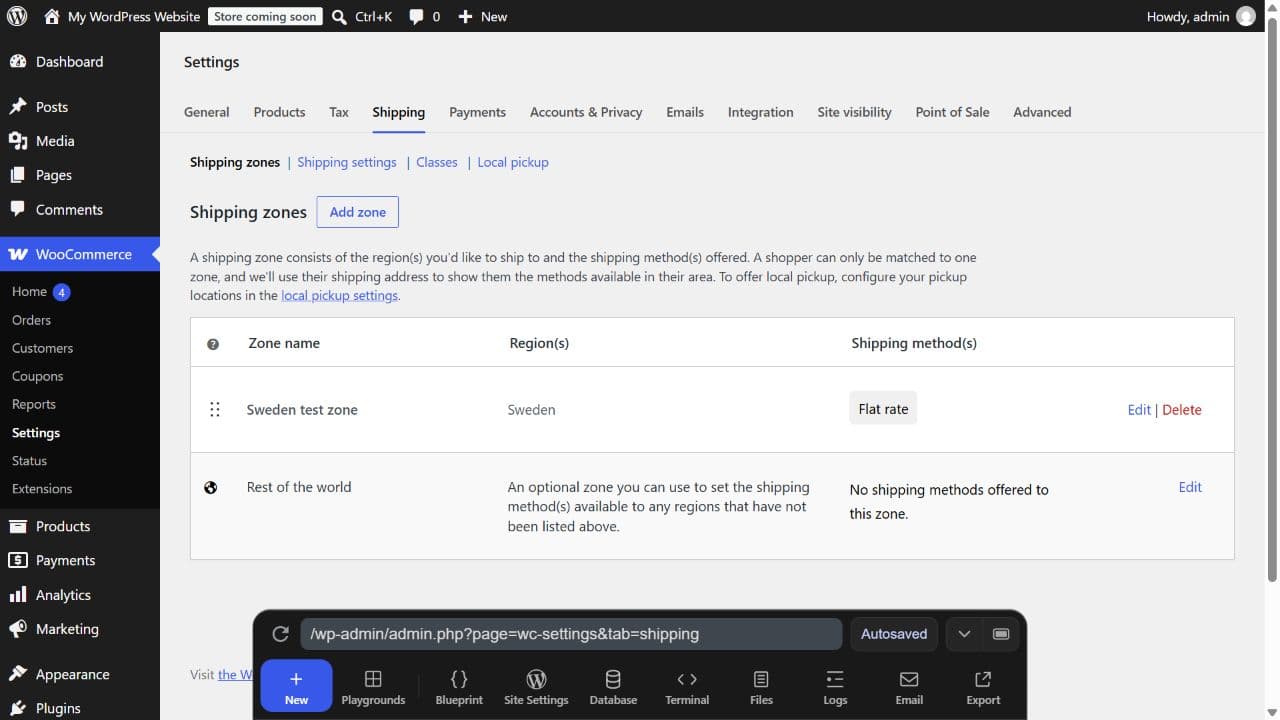Create a new Playground with New button

click(x=296, y=686)
